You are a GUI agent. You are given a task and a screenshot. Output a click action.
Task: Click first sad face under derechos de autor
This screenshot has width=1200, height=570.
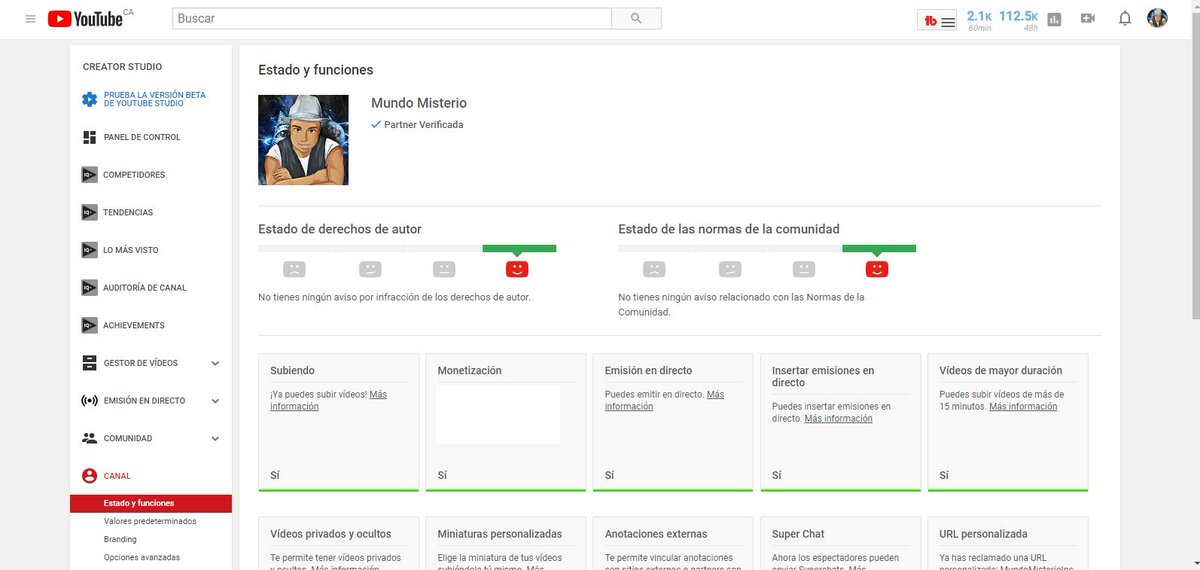[x=294, y=269]
